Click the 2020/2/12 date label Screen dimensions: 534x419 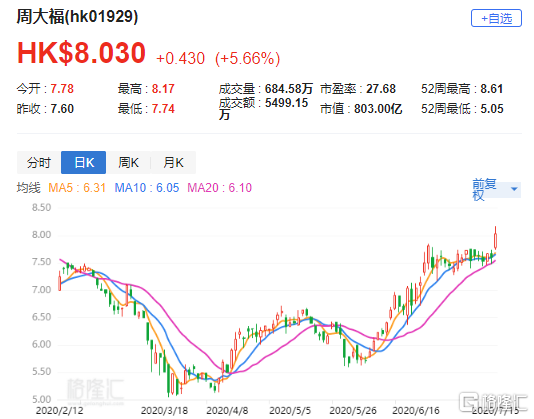click(60, 410)
